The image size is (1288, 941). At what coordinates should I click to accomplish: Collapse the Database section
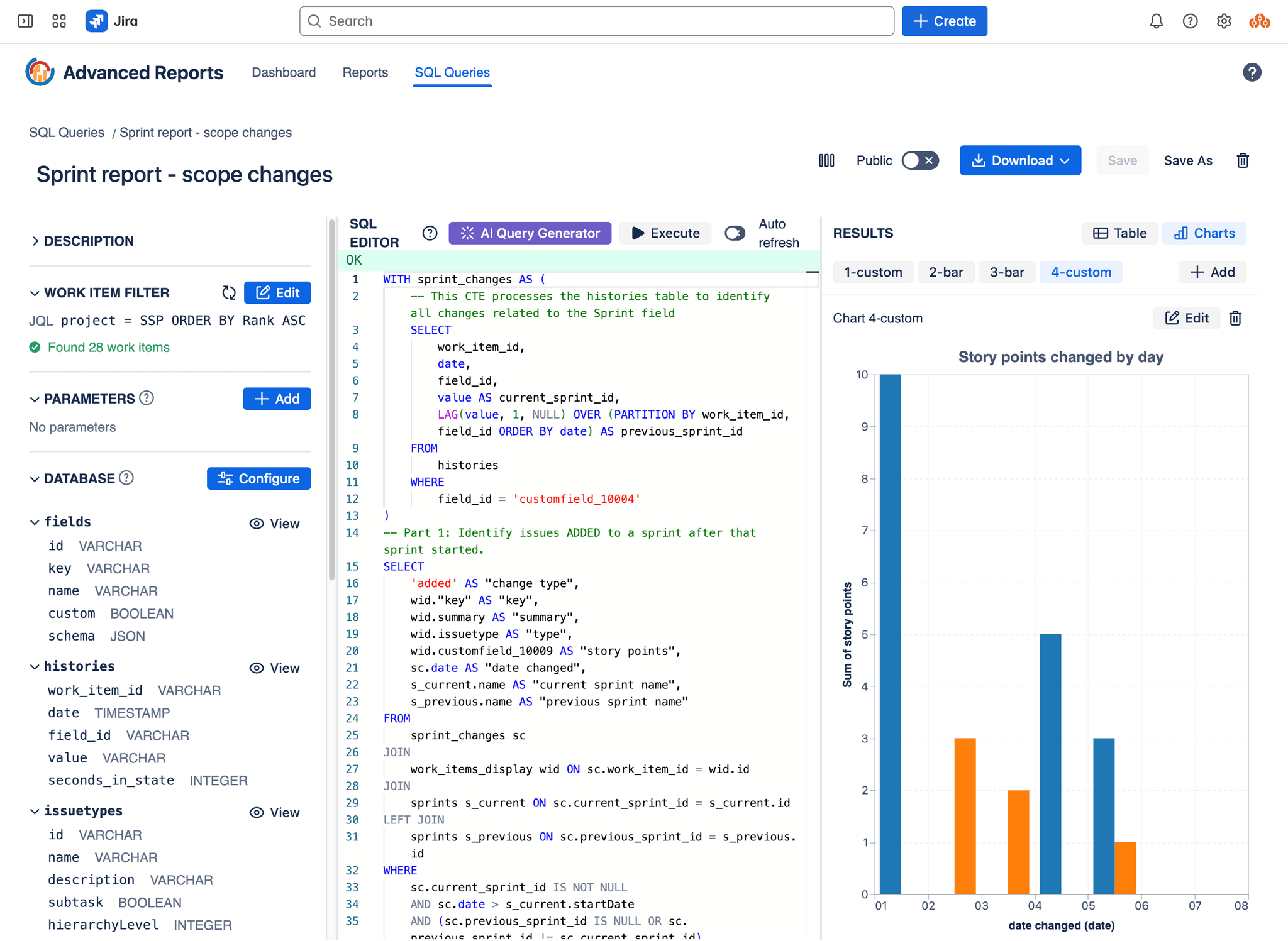tap(35, 478)
